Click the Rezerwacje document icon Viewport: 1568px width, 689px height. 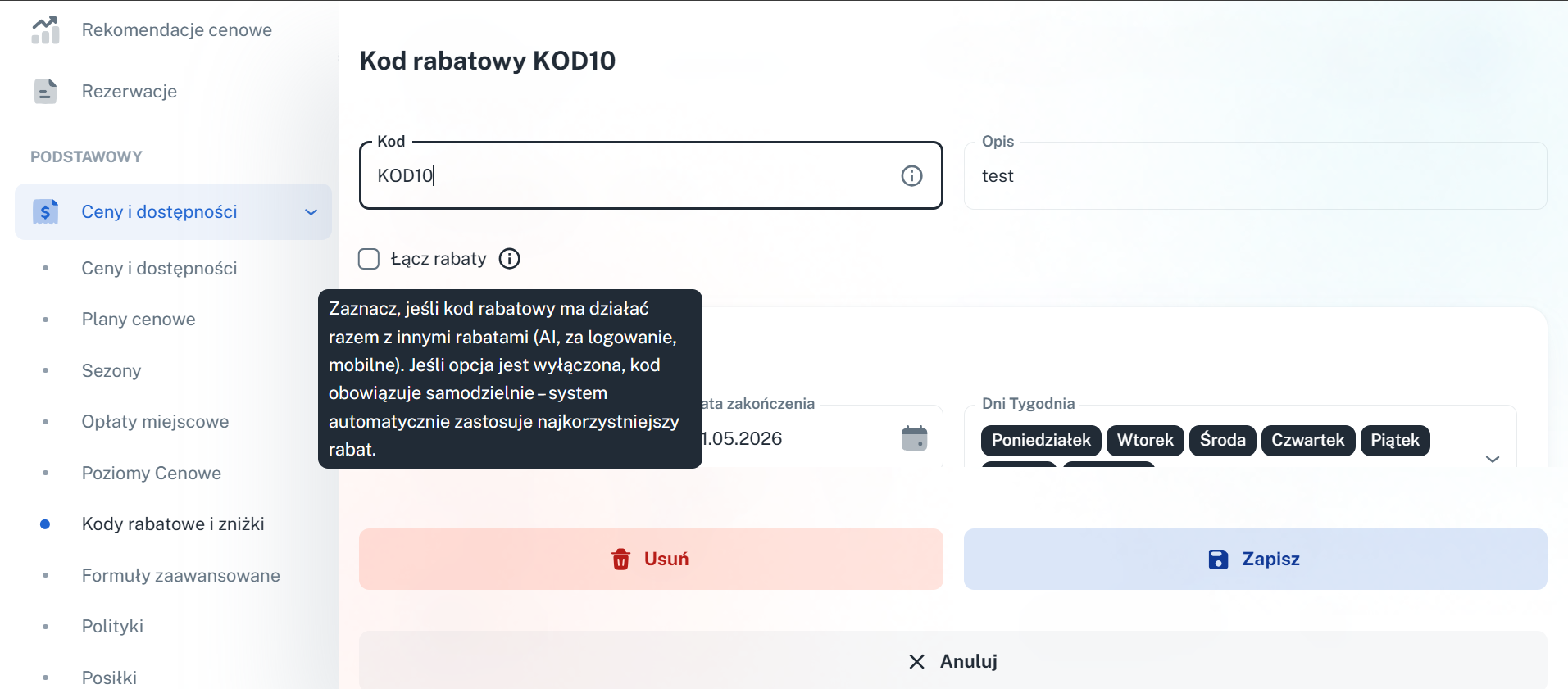pos(46,91)
